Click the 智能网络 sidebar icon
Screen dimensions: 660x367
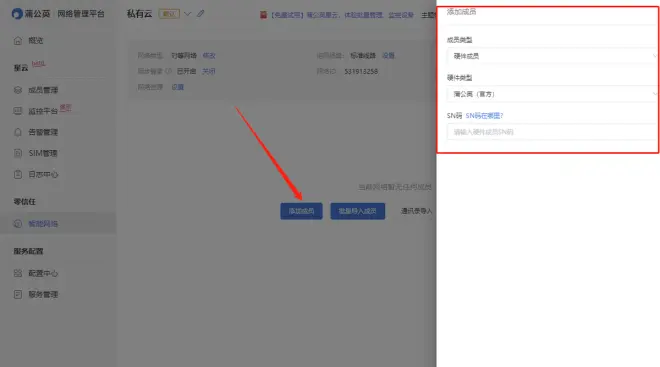click(x=18, y=224)
